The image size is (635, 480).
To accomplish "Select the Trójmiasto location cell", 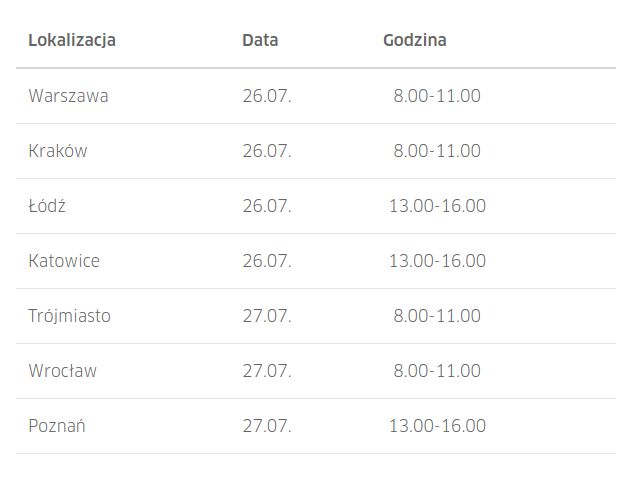I will [69, 316].
